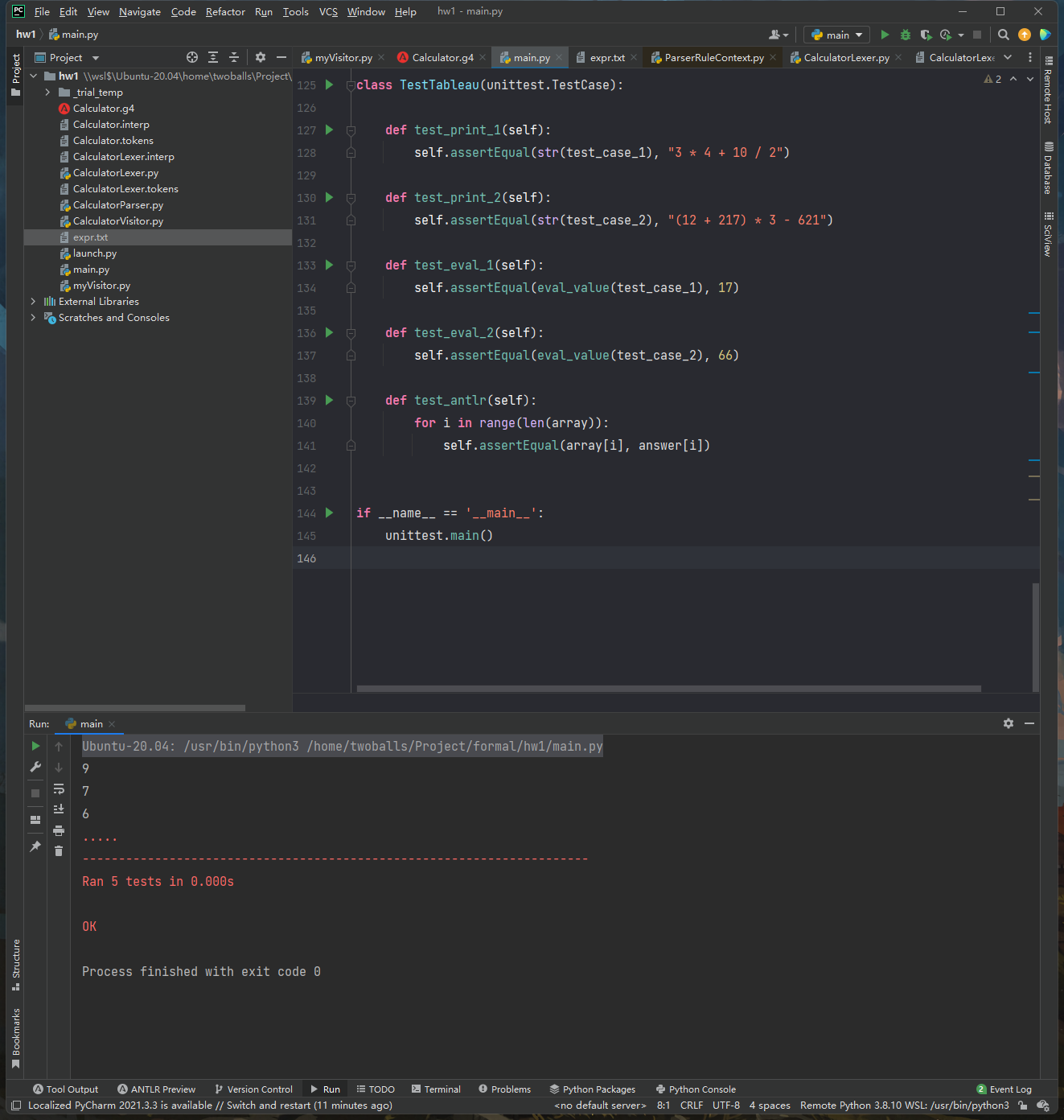Open the Structure side panel
This screenshot has height=1120, width=1064.
coord(15,964)
